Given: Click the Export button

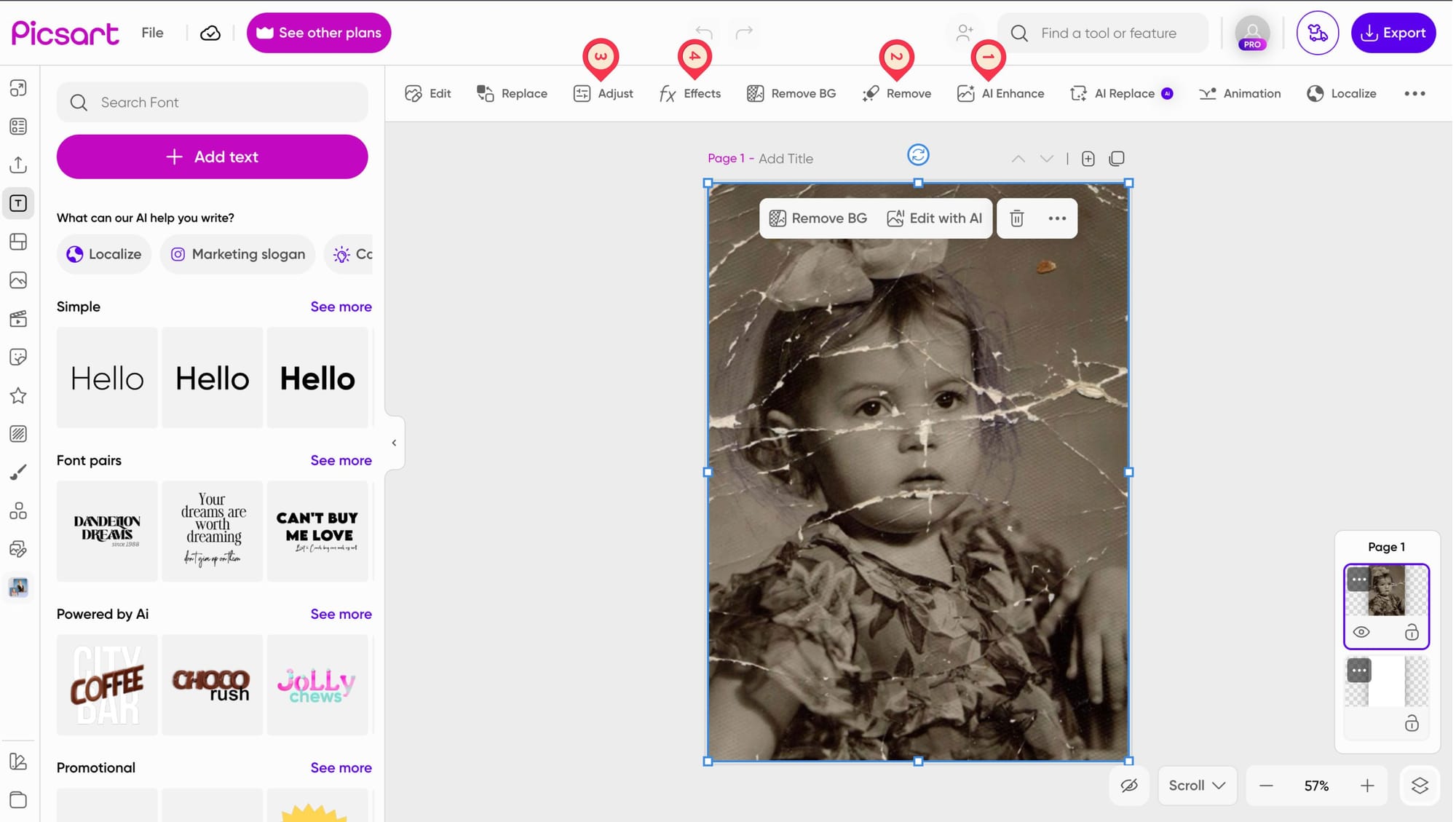Looking at the screenshot, I should point(1393,33).
